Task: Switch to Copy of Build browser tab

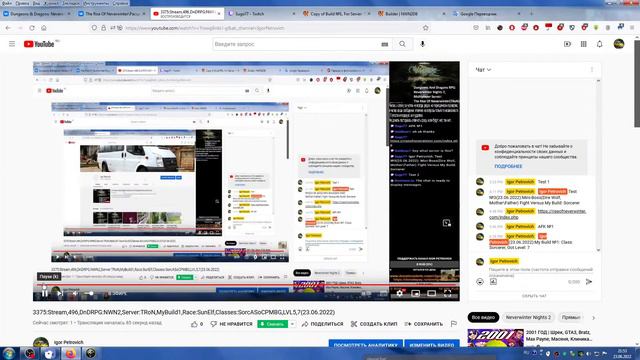Action: (x=337, y=13)
